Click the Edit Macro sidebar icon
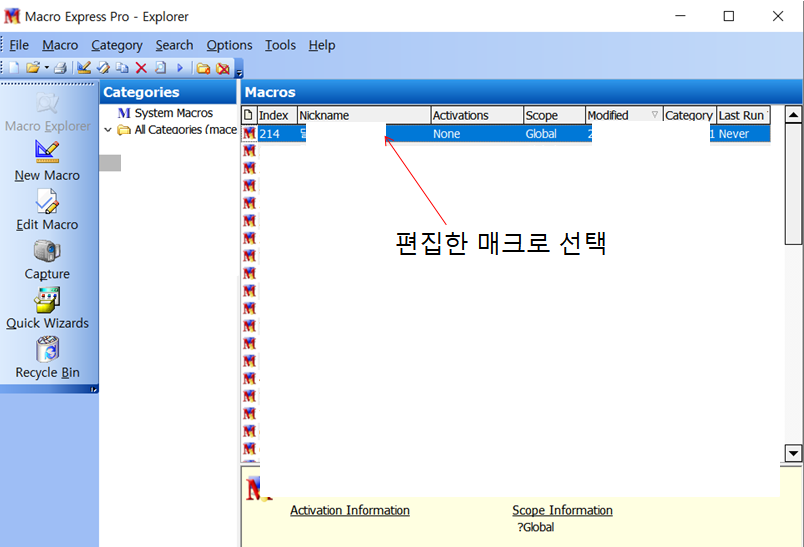This screenshot has height=547, width=804. click(47, 201)
